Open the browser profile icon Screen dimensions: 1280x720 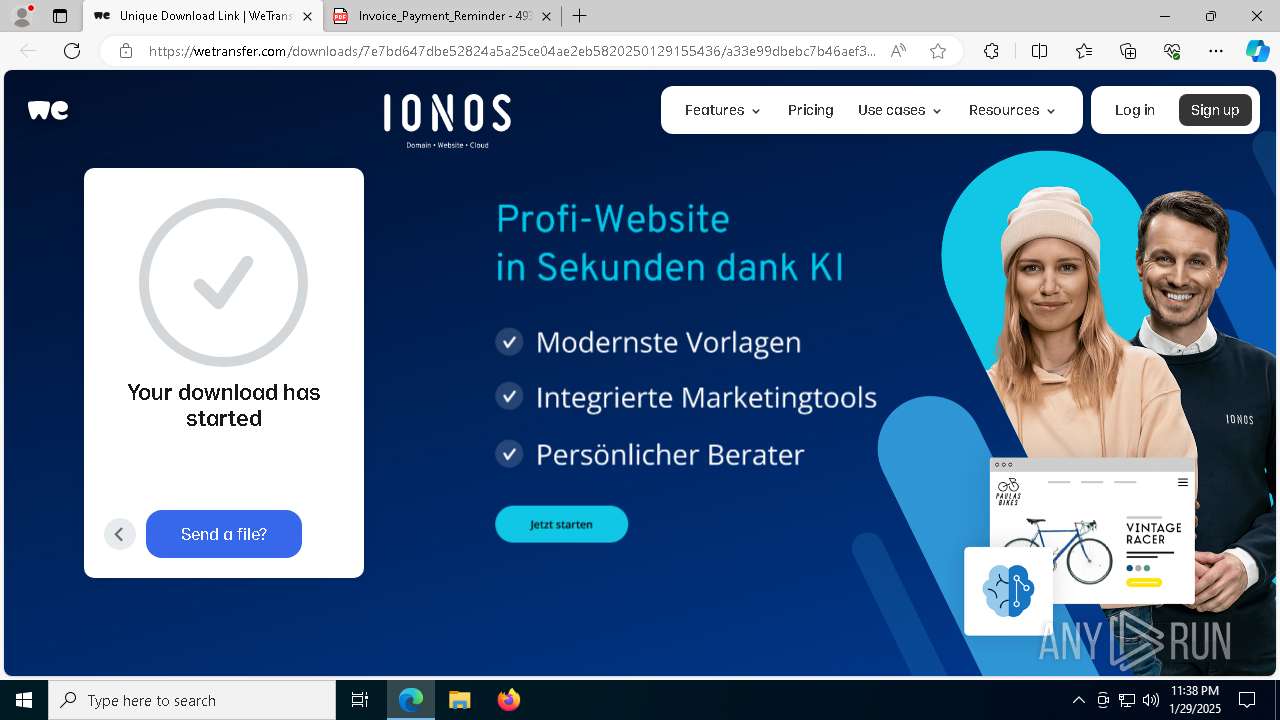point(22,16)
